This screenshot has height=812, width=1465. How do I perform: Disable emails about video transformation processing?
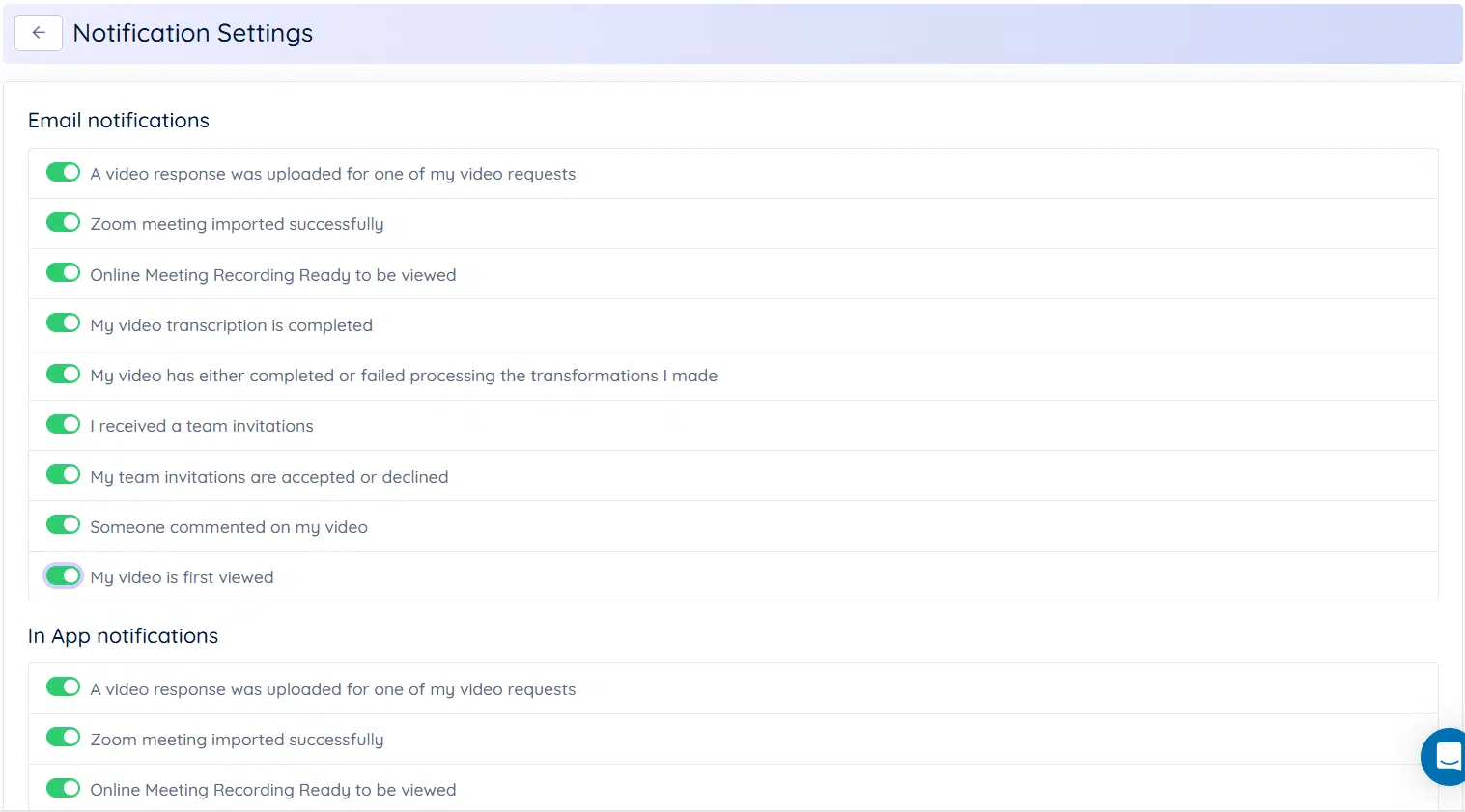[x=63, y=373]
